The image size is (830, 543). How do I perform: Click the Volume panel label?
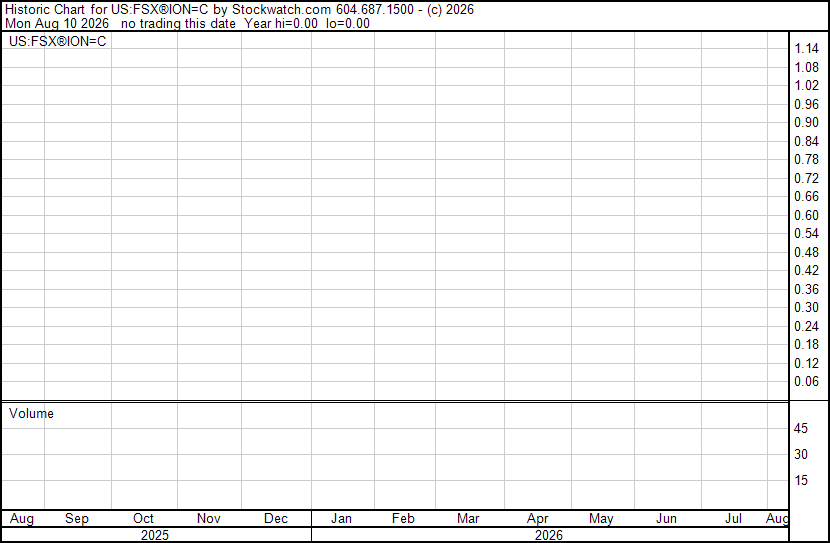[31, 413]
